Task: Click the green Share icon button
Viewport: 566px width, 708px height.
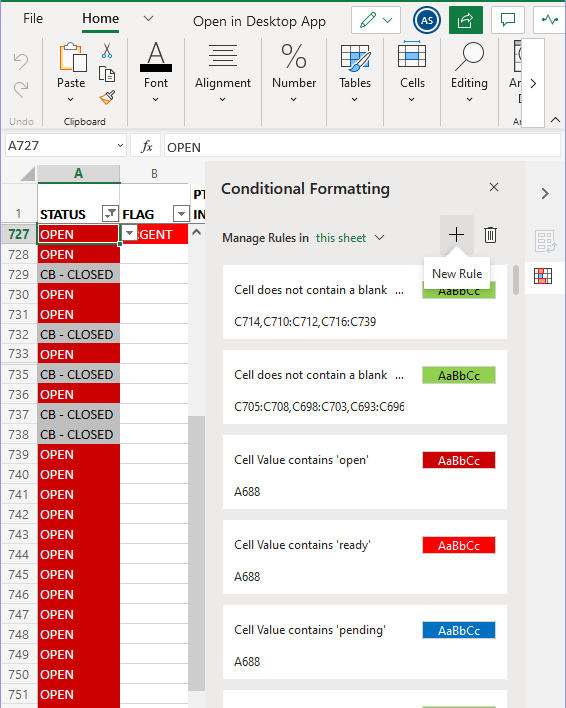Action: point(466,20)
